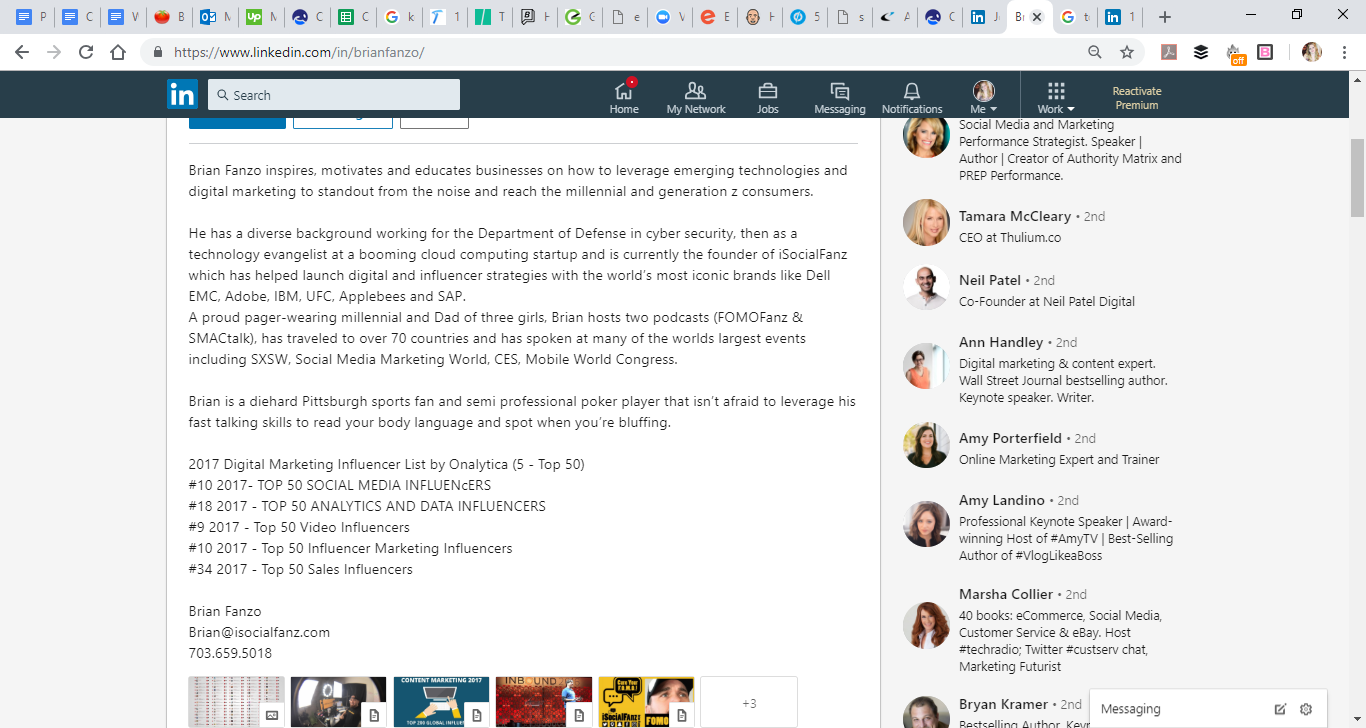Open the Buffer stacked-layers extension
Screen dimensions: 1366x728
1201,52
